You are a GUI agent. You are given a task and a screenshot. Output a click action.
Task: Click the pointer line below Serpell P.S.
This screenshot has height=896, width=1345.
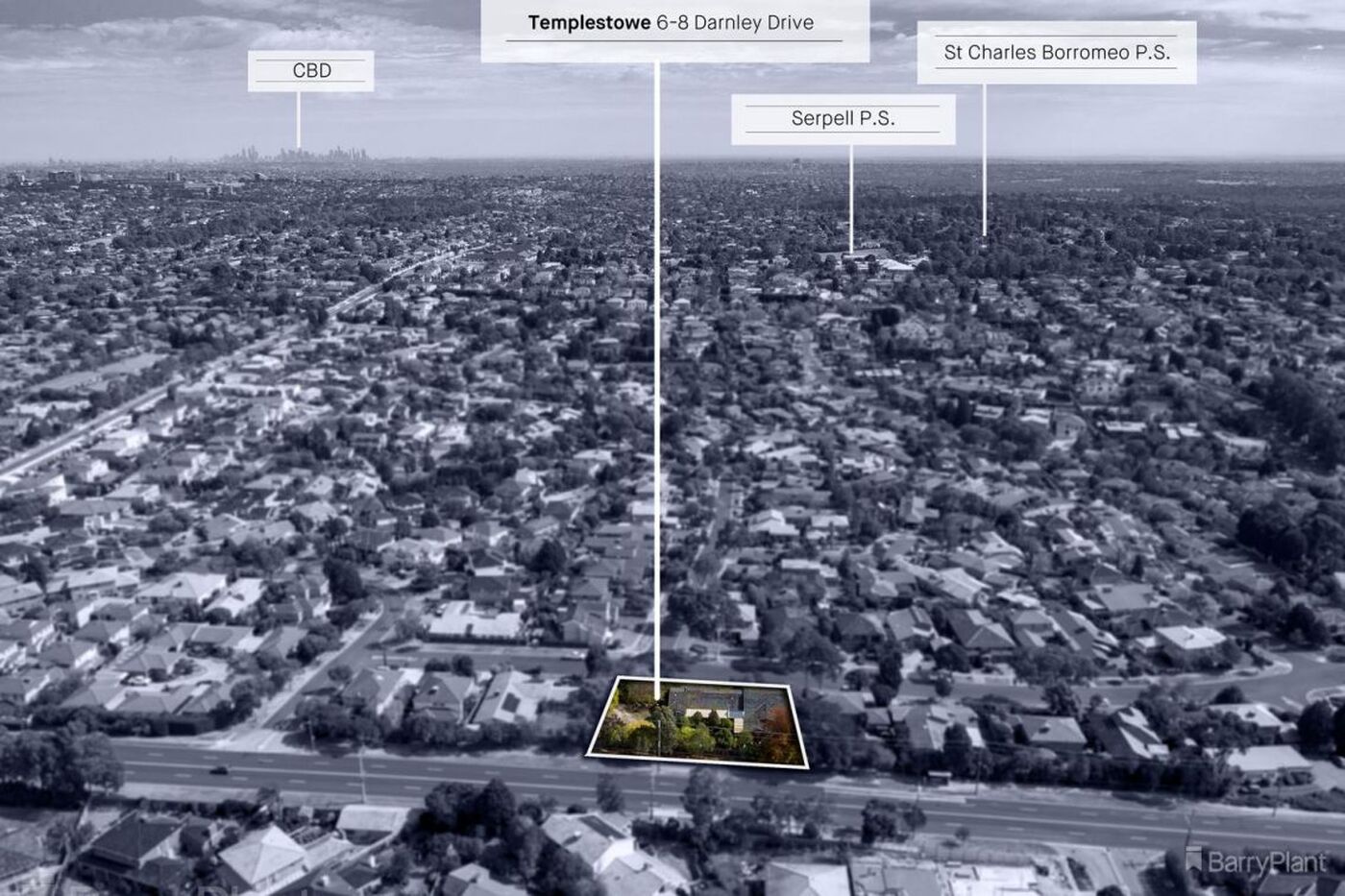[850, 197]
